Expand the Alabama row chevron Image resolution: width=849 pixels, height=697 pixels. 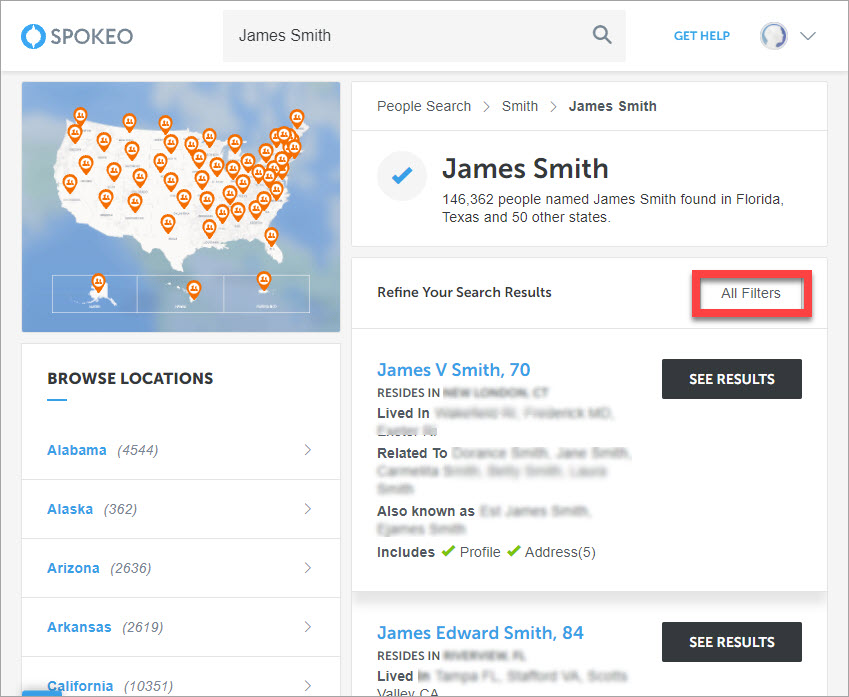(308, 450)
